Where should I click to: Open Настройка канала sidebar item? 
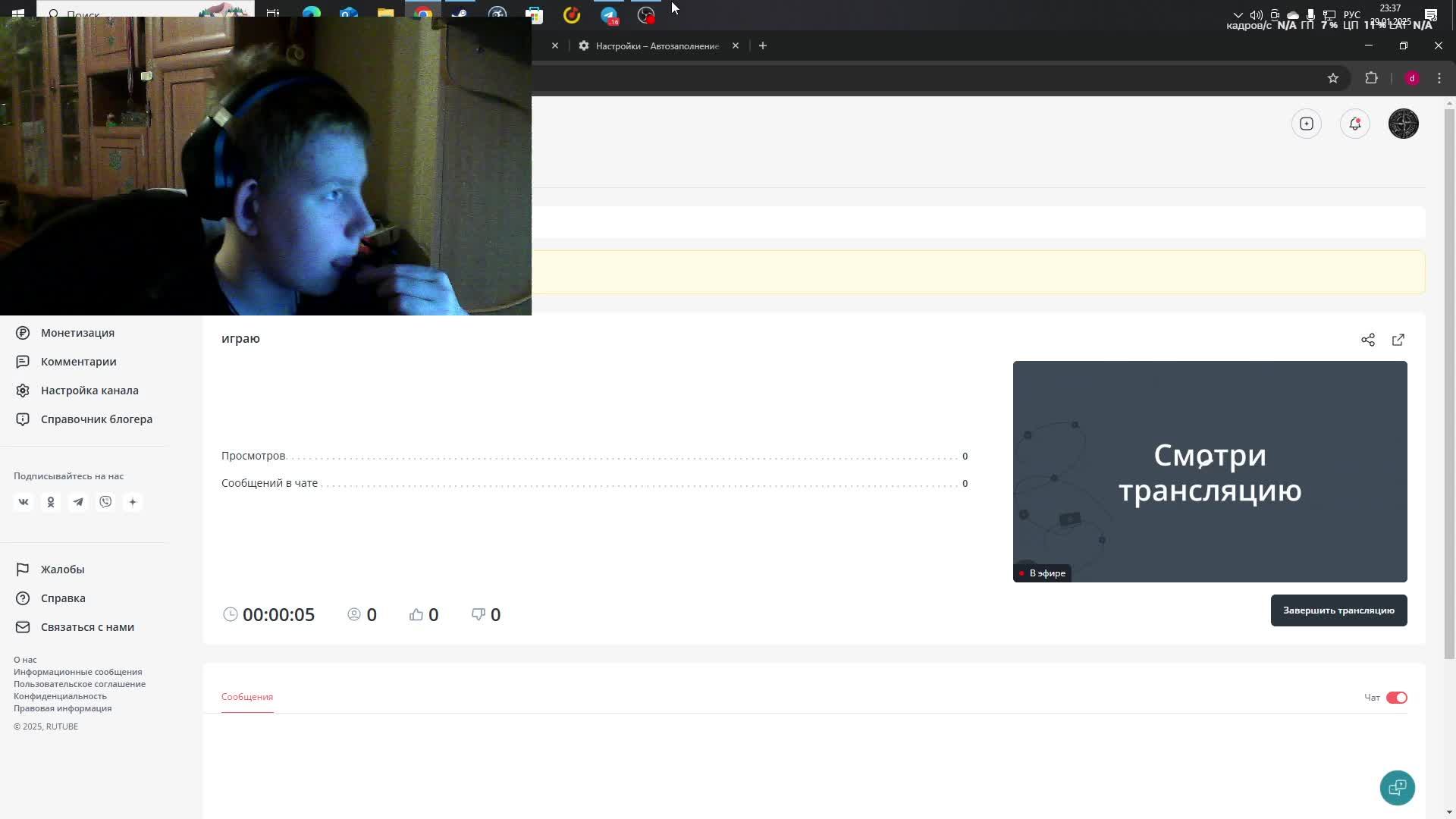point(89,391)
